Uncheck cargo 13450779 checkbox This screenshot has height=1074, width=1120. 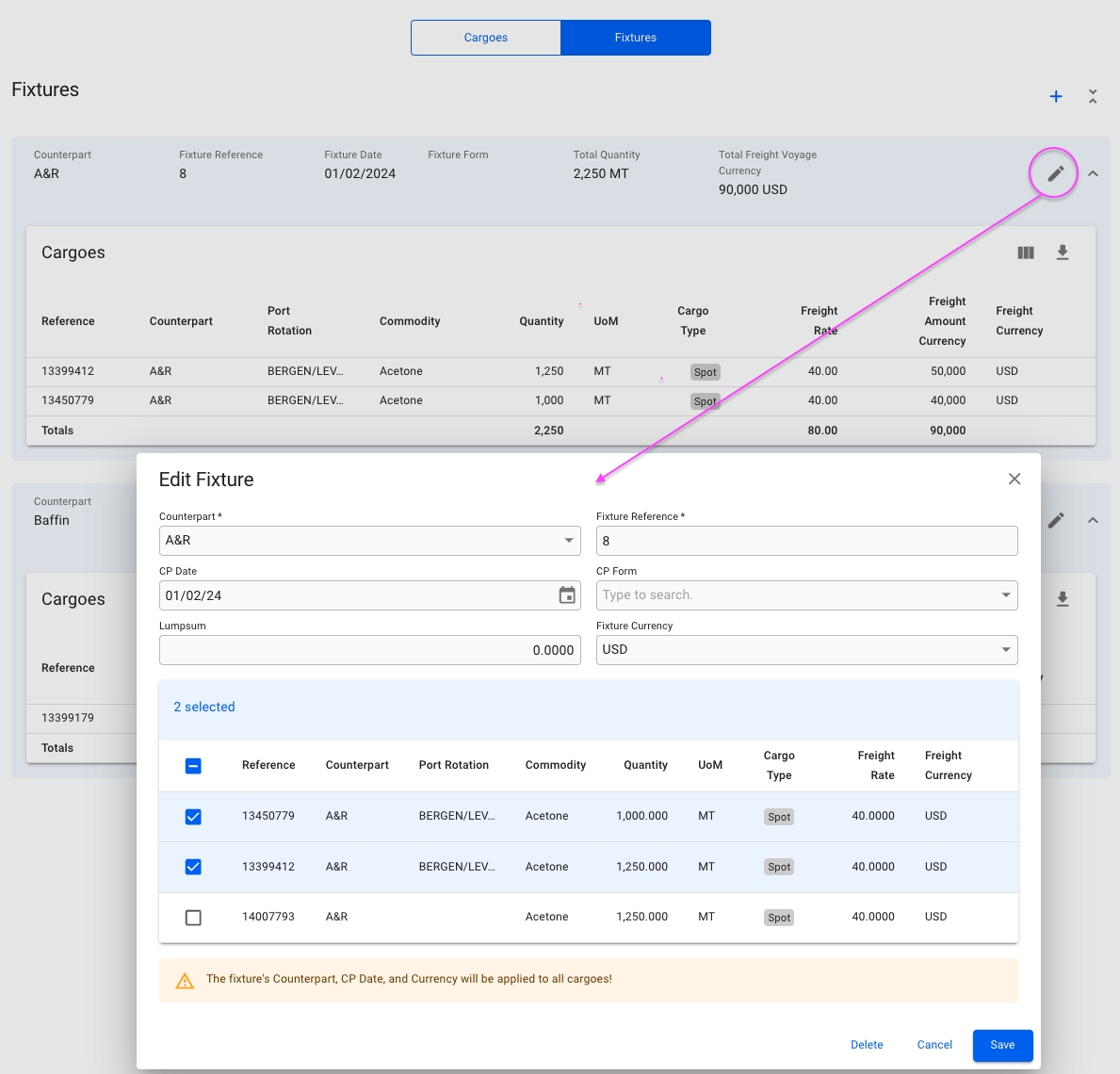(x=193, y=817)
